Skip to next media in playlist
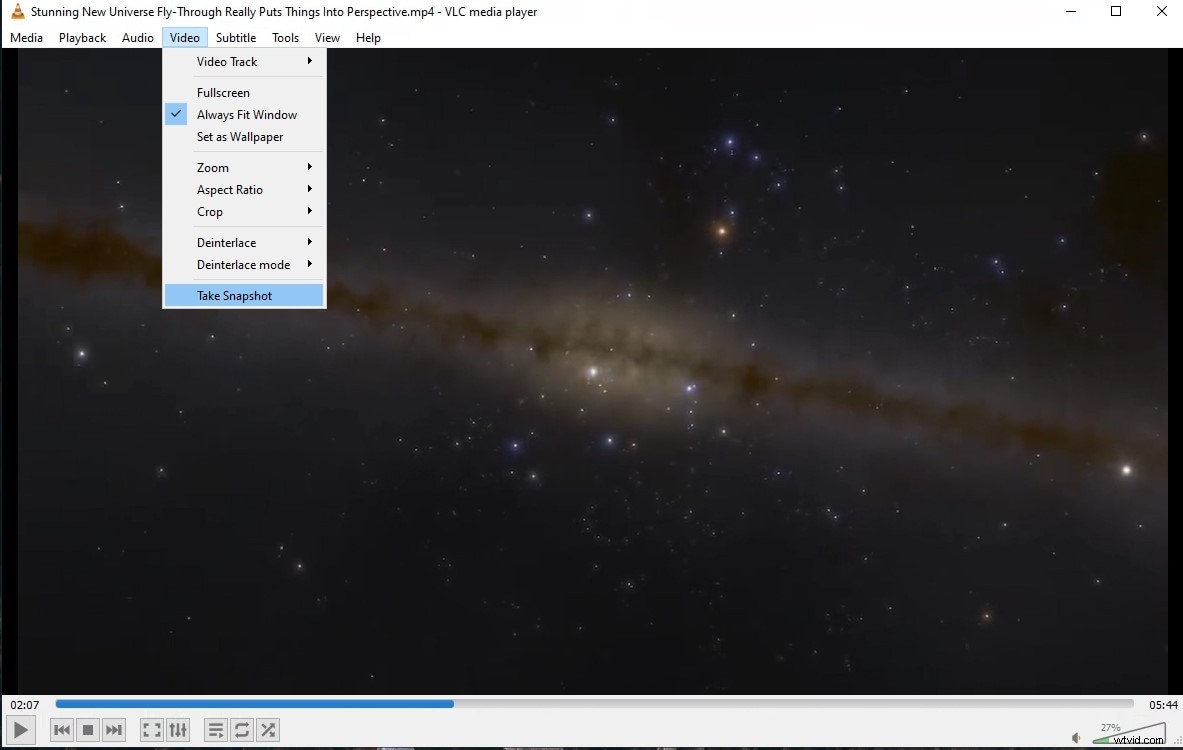 click(x=114, y=730)
